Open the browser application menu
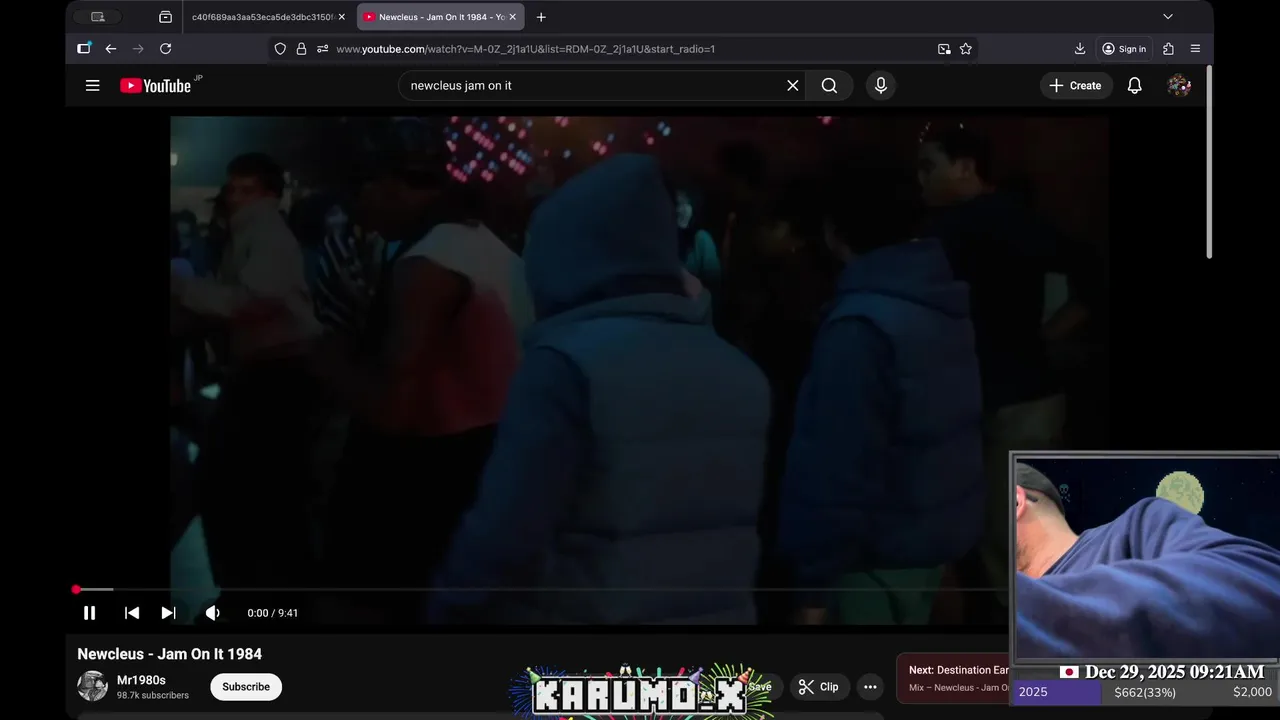 pos(1195,49)
